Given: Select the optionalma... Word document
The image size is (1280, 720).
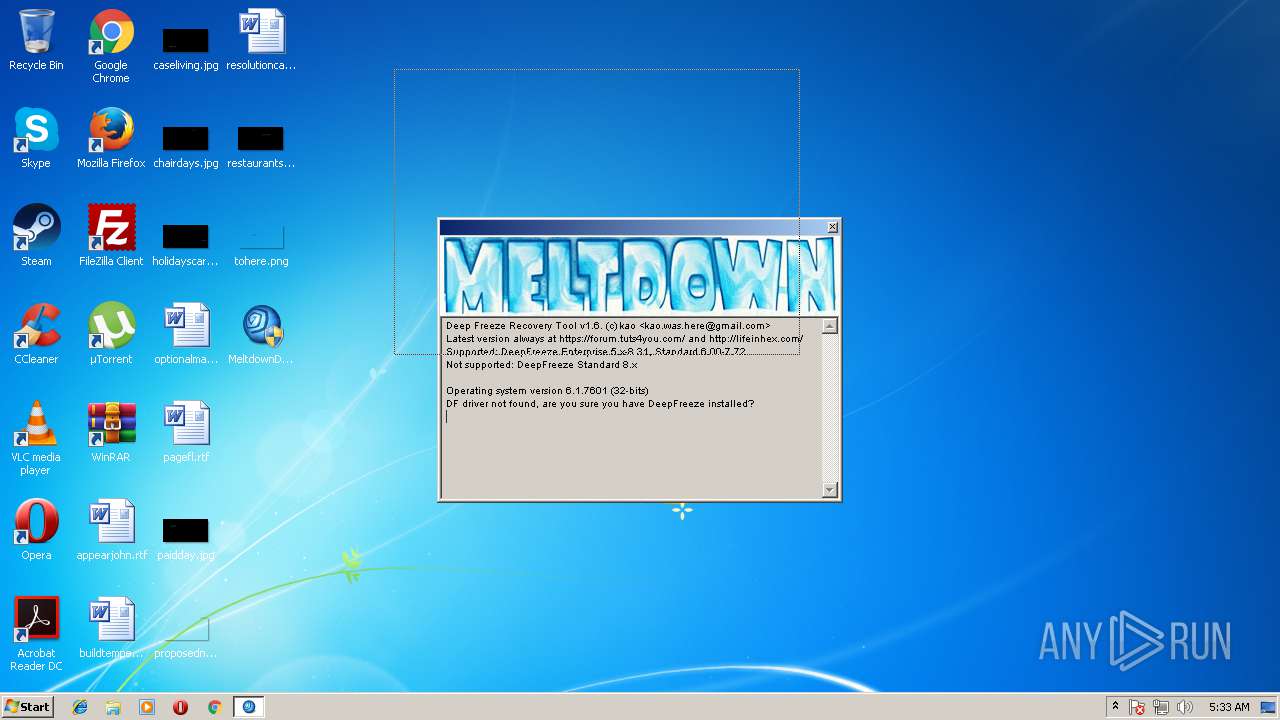Looking at the screenshot, I should pos(186,334).
